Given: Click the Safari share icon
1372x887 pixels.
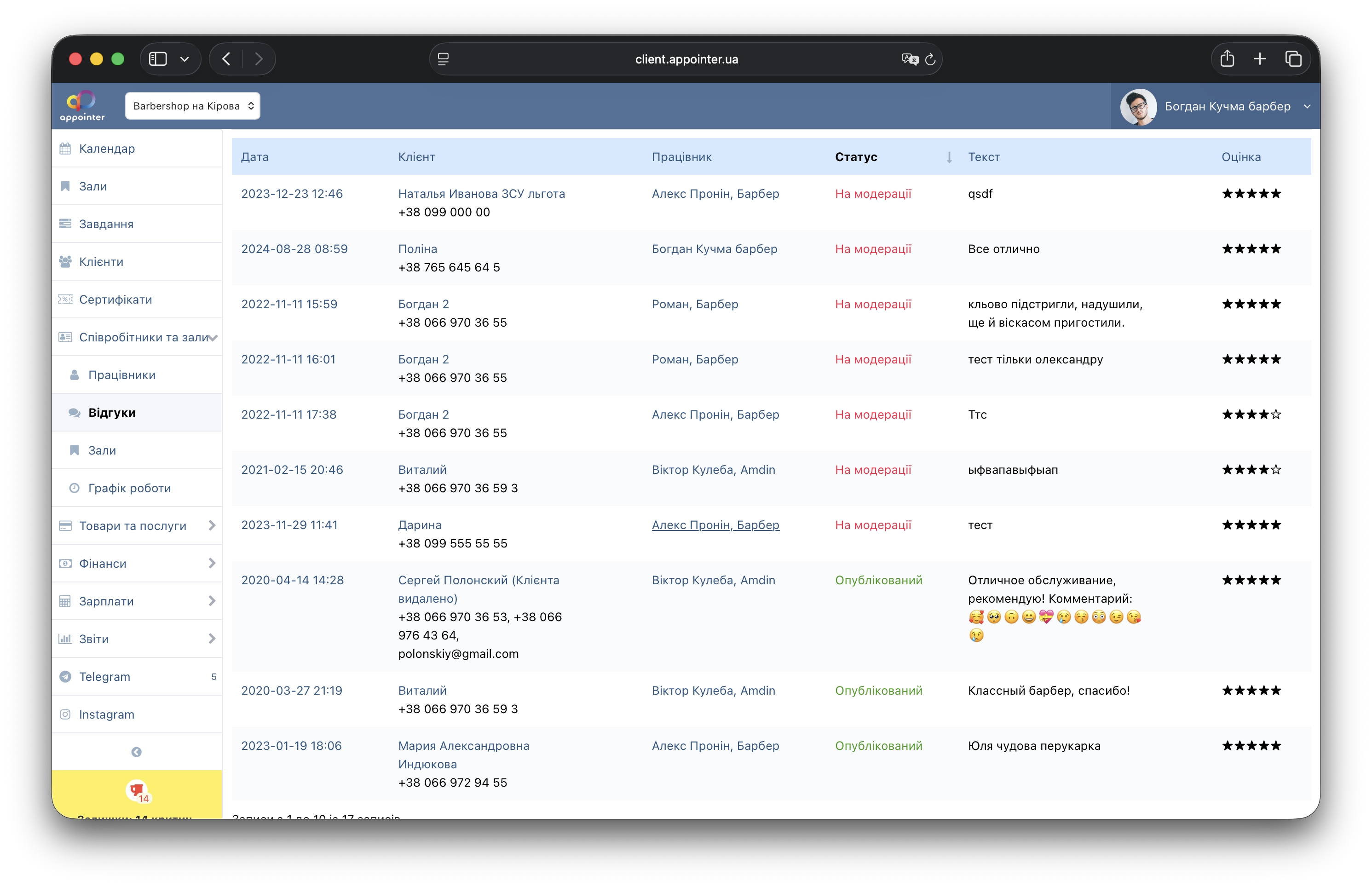Looking at the screenshot, I should [x=1227, y=59].
